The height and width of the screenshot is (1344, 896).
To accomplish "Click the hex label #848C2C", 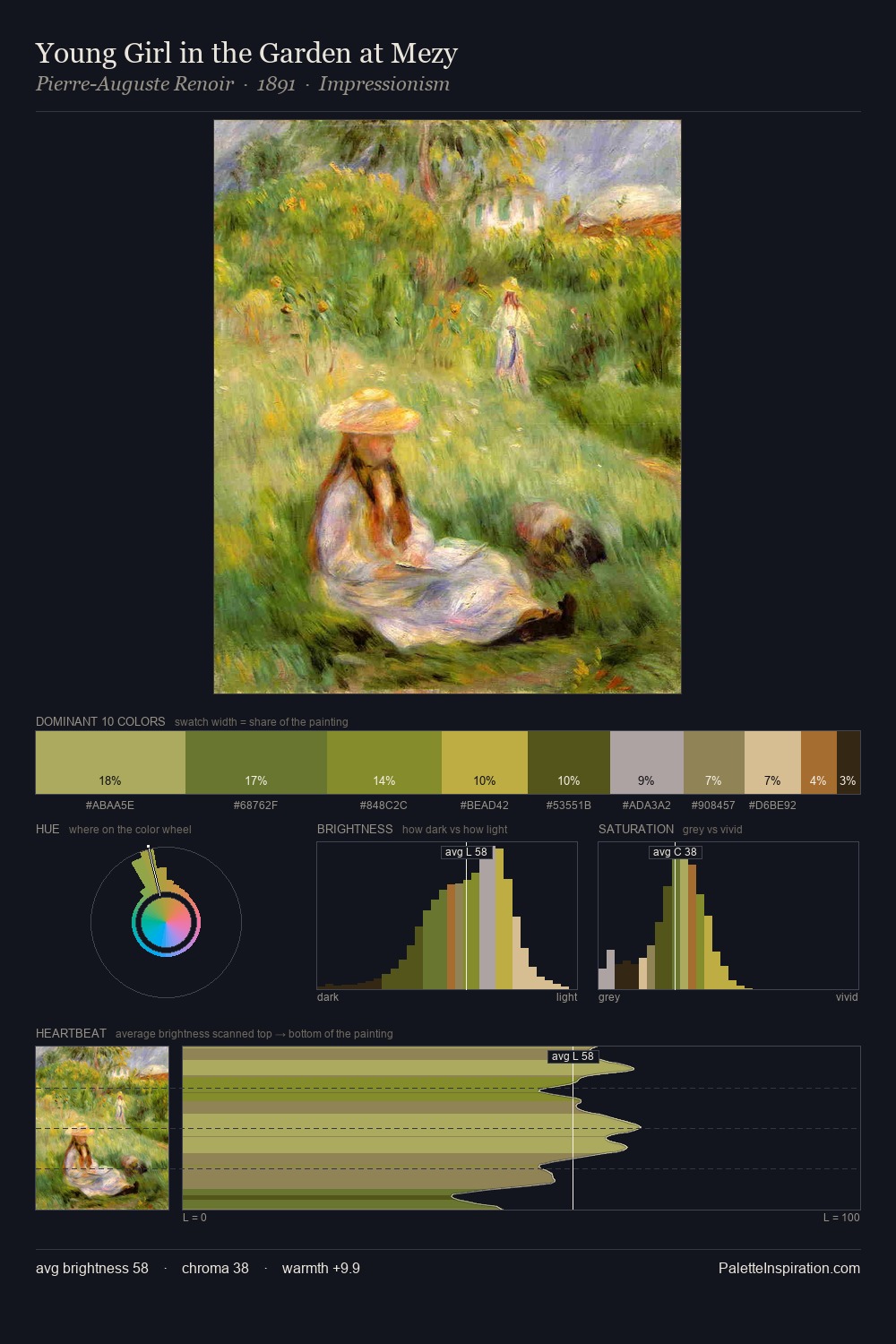I will pyautogui.click(x=383, y=806).
